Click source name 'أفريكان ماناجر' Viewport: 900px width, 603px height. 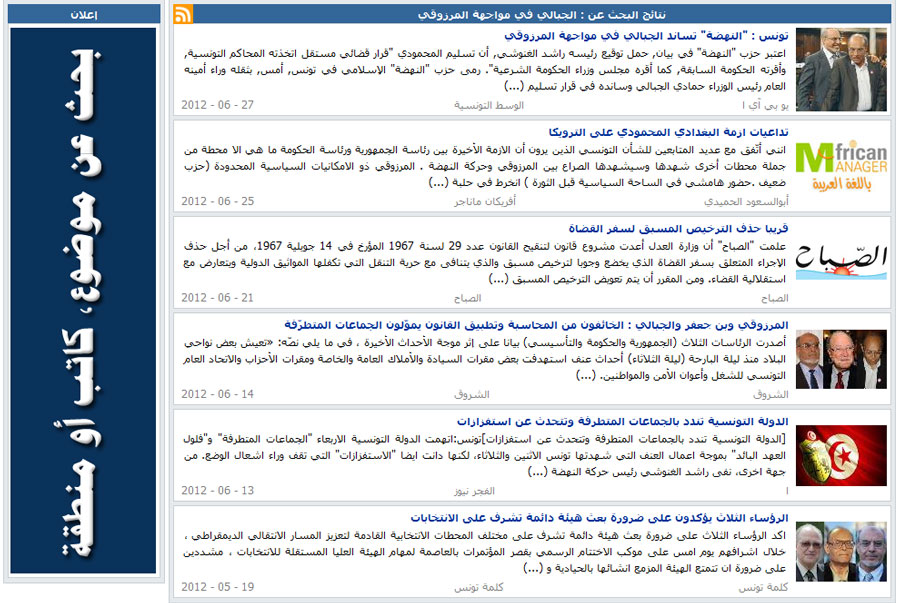click(485, 202)
